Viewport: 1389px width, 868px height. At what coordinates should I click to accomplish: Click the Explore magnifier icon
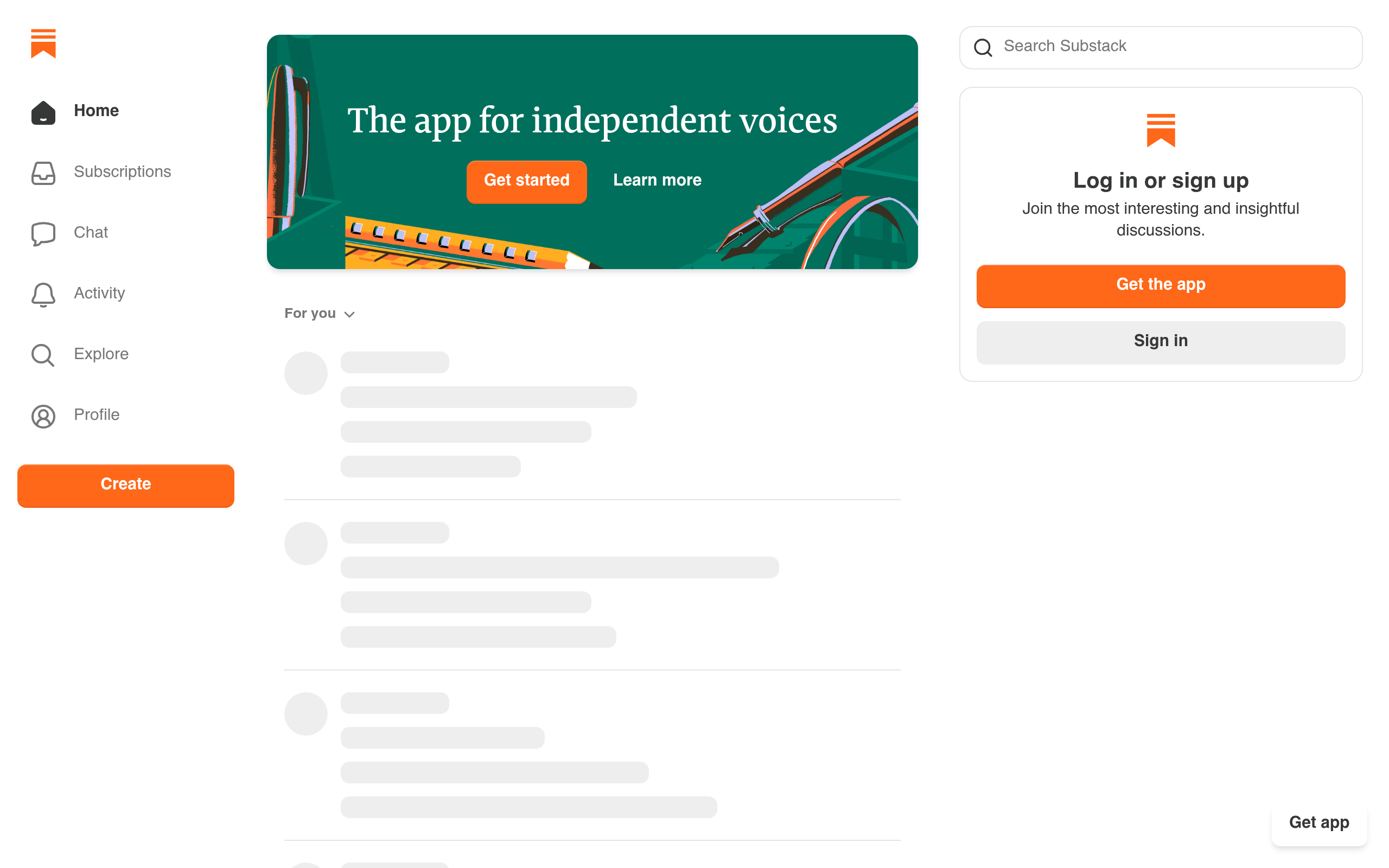pos(43,355)
